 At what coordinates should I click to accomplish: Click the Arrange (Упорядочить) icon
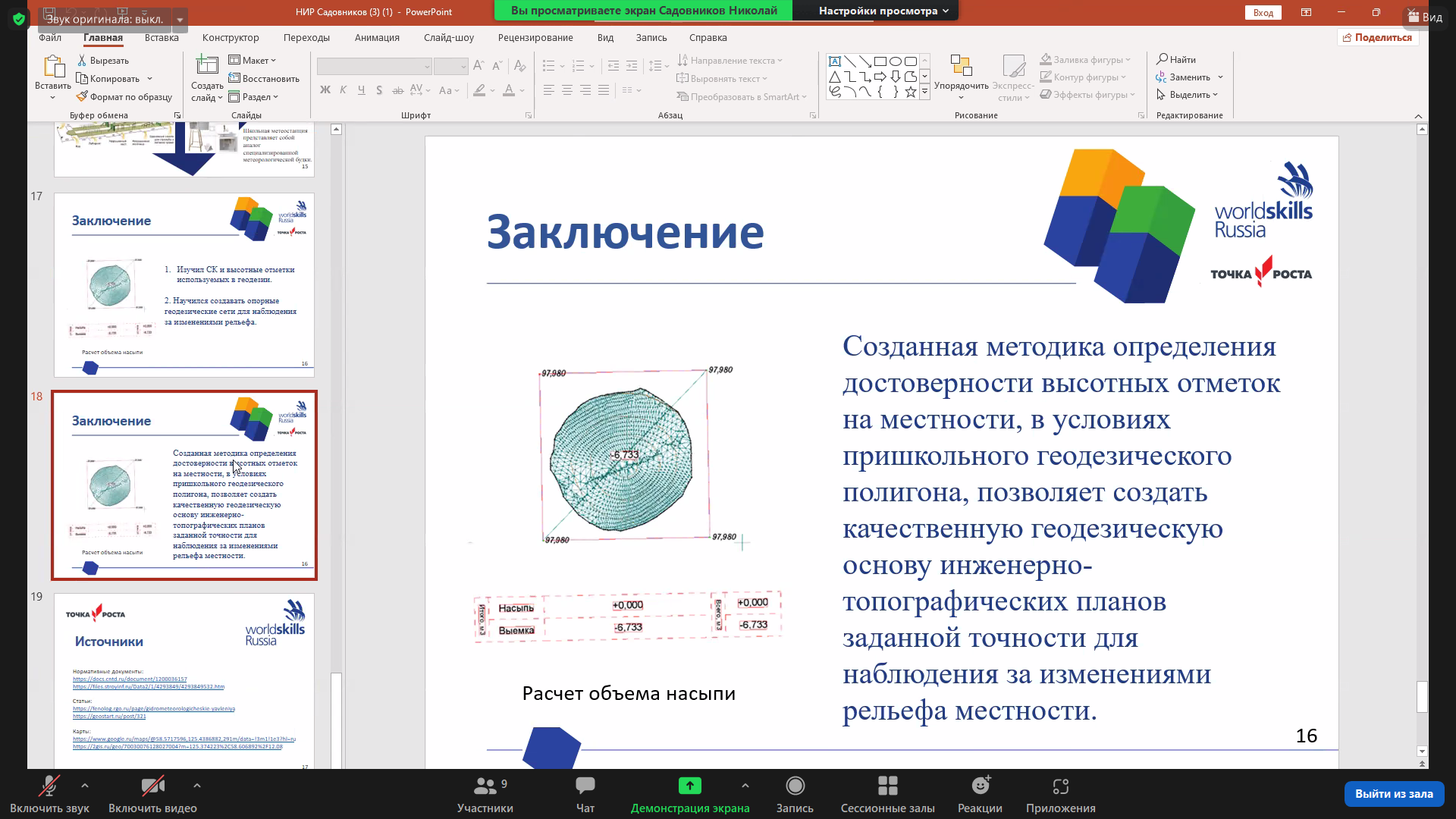click(x=961, y=67)
